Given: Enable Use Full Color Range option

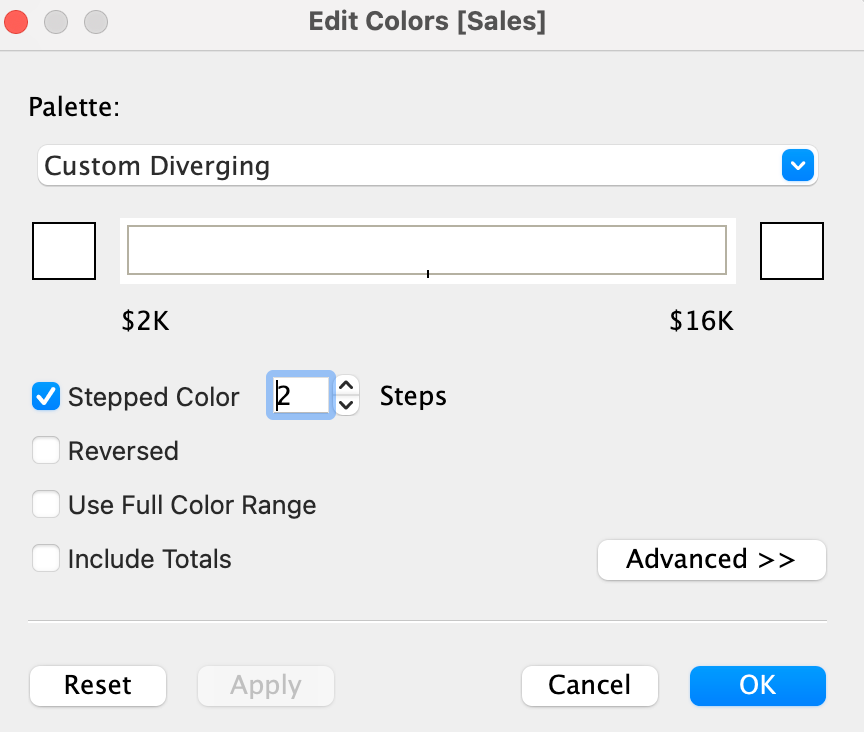Looking at the screenshot, I should click(46, 504).
